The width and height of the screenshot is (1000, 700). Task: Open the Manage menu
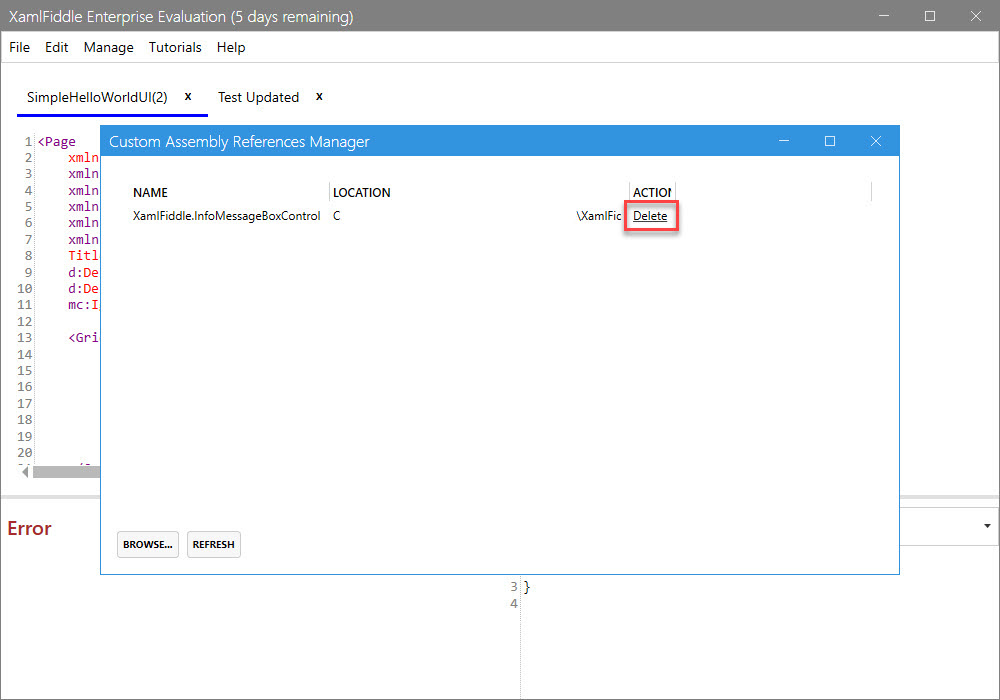[x=108, y=48]
